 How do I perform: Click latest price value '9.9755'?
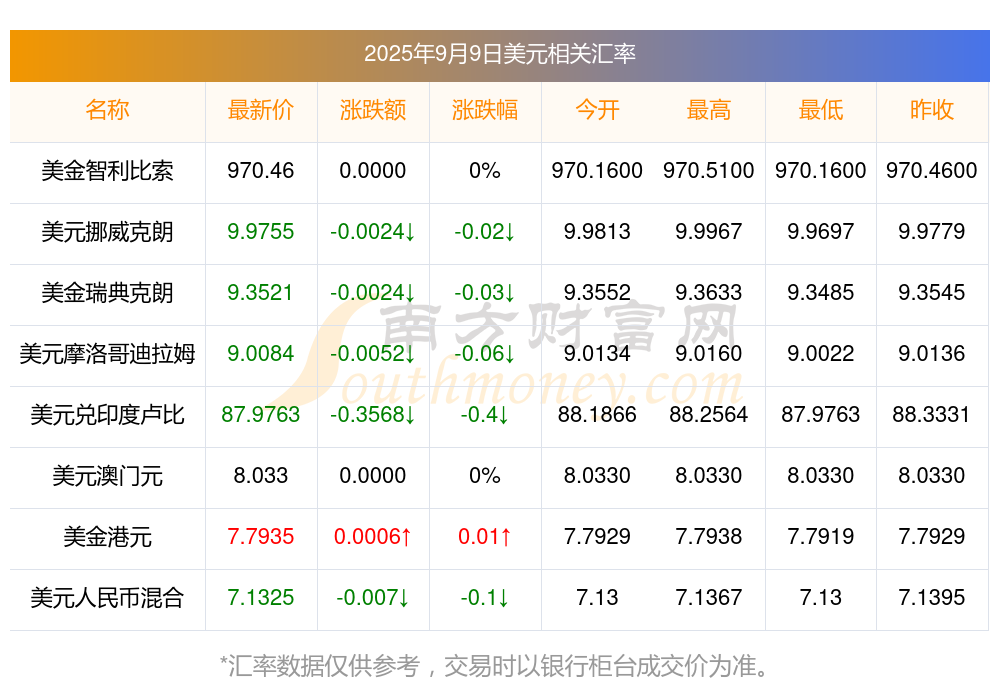[x=260, y=232]
